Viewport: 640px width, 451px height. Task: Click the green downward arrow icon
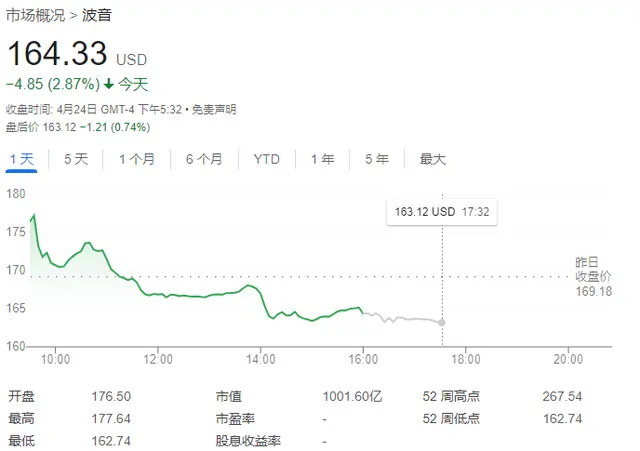(x=108, y=84)
